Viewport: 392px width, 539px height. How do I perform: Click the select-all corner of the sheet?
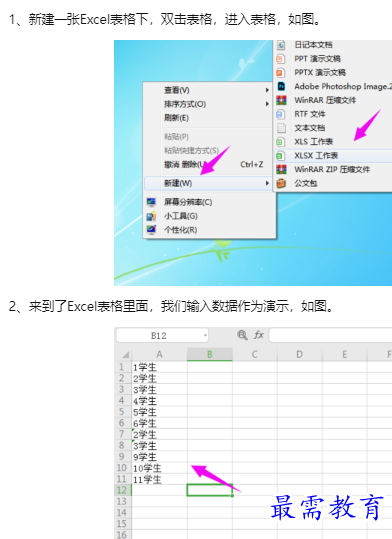[x=123, y=354]
